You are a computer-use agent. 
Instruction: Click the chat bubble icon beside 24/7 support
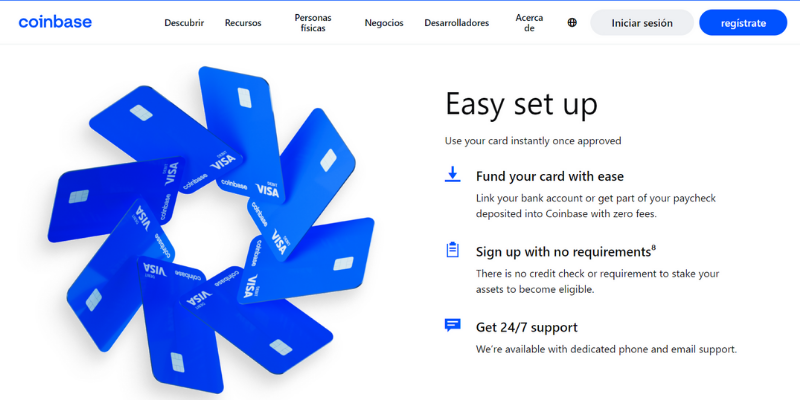pyautogui.click(x=453, y=324)
